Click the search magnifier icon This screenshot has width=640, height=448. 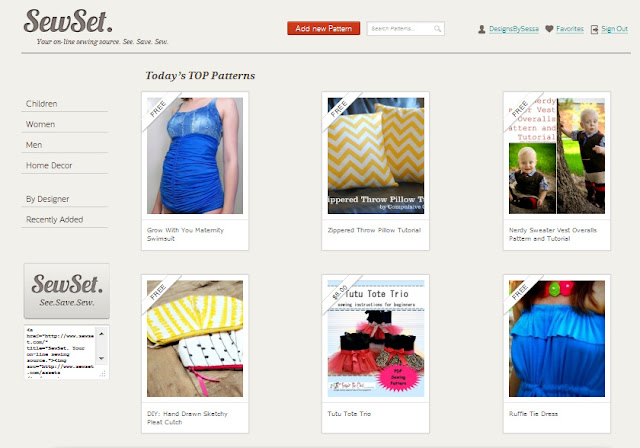[x=437, y=29]
